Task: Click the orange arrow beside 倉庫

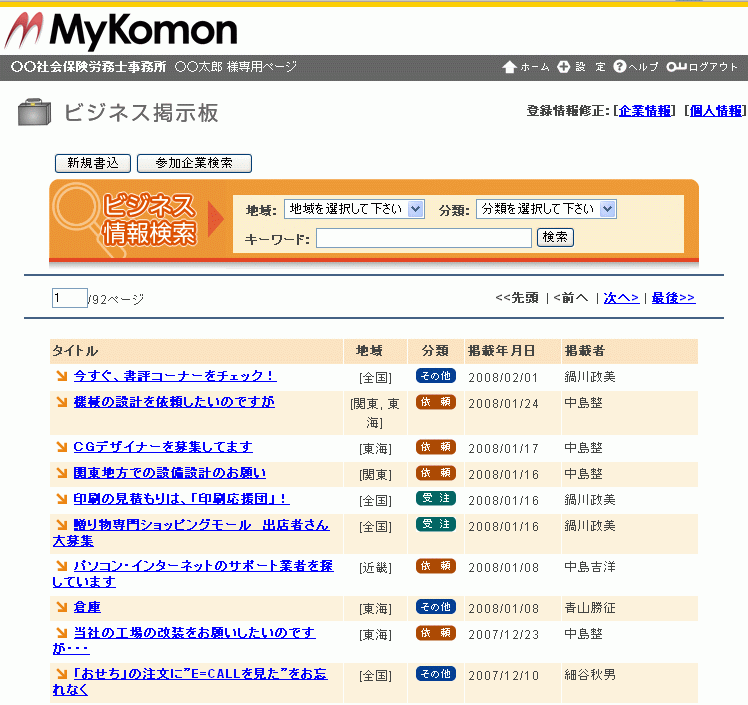Action: click(x=62, y=607)
